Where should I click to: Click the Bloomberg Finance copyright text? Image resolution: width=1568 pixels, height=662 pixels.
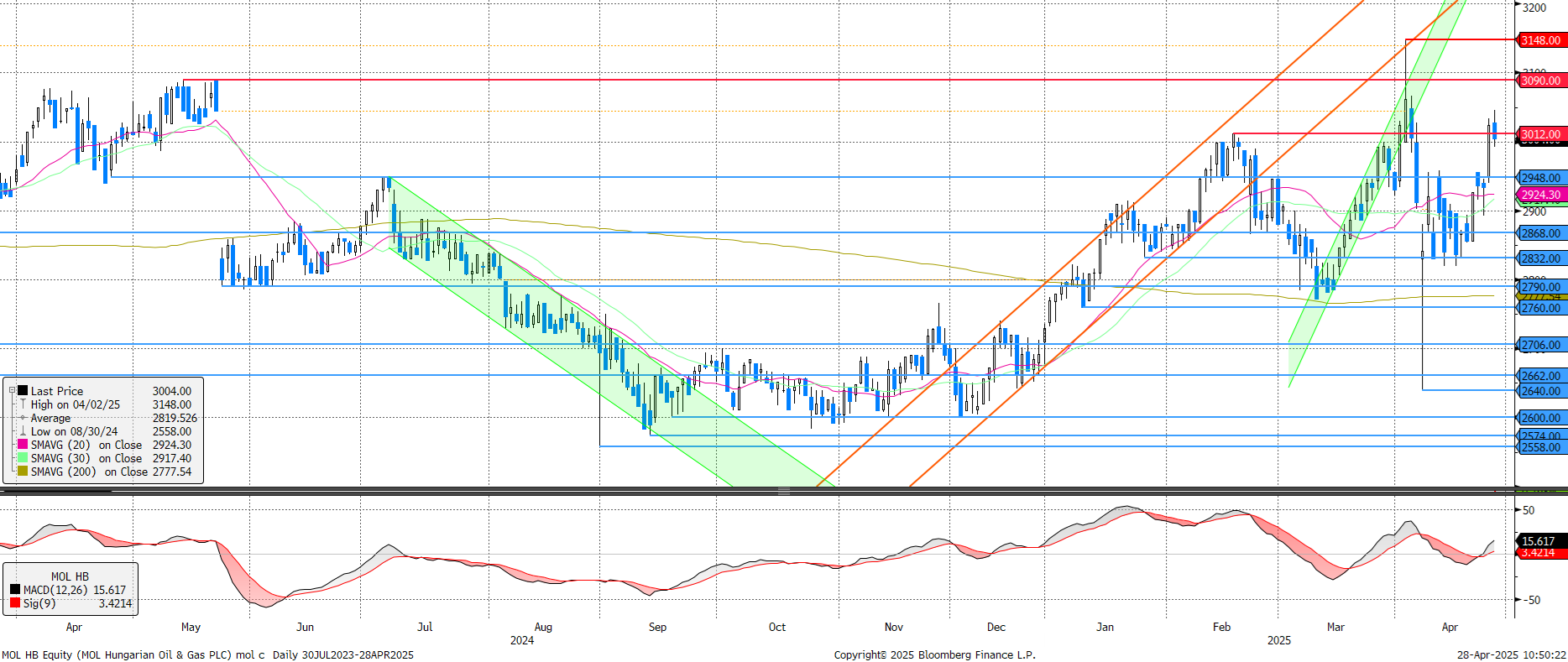coord(935,654)
